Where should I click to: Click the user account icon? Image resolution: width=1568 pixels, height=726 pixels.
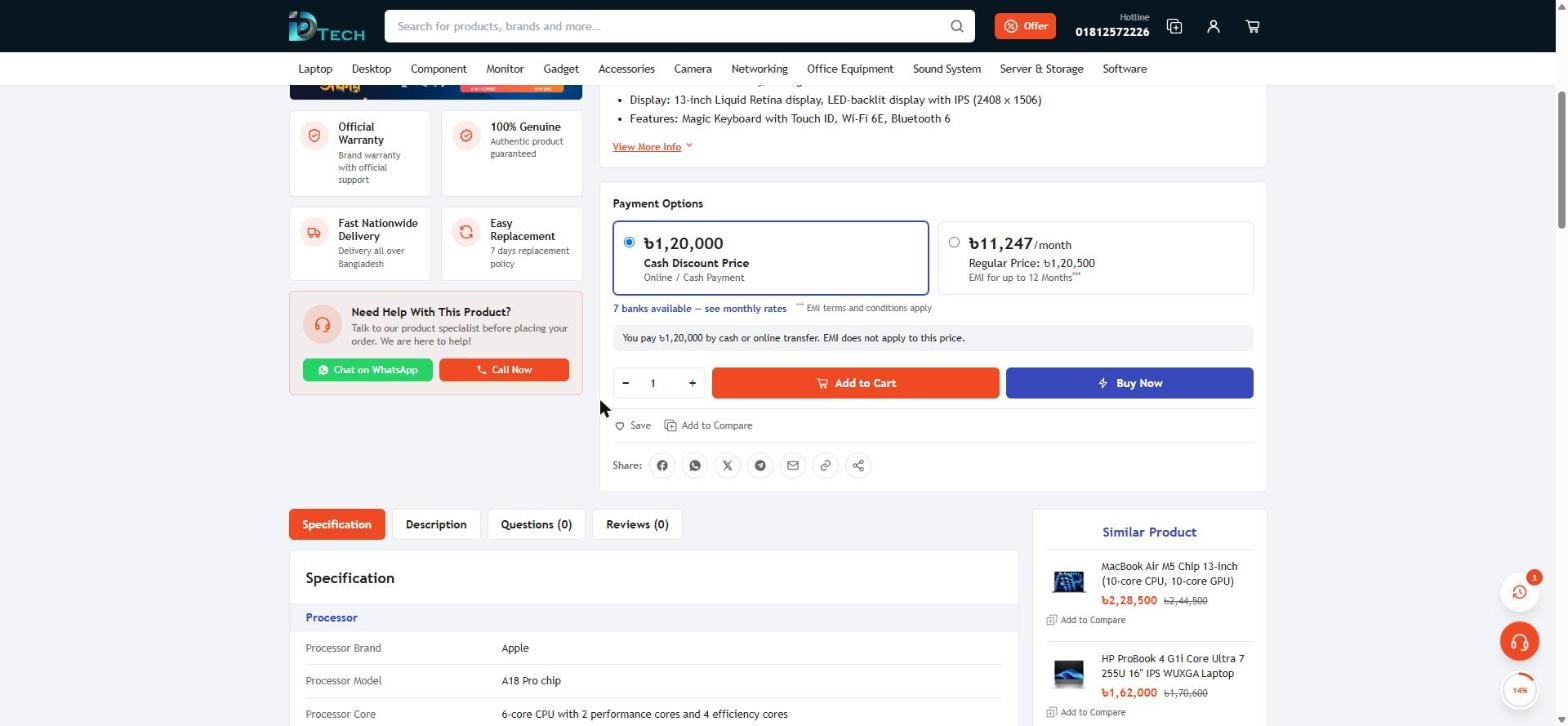click(x=1213, y=27)
